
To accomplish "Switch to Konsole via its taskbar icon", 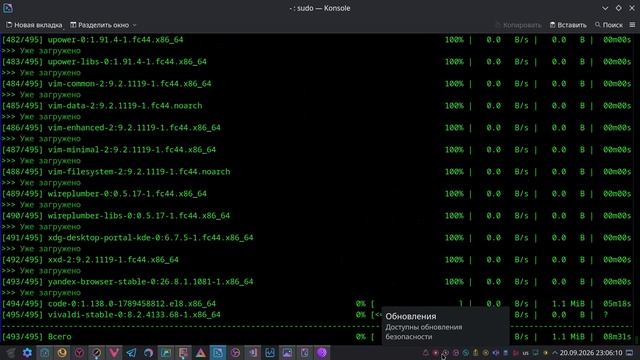I will click(x=218, y=353).
